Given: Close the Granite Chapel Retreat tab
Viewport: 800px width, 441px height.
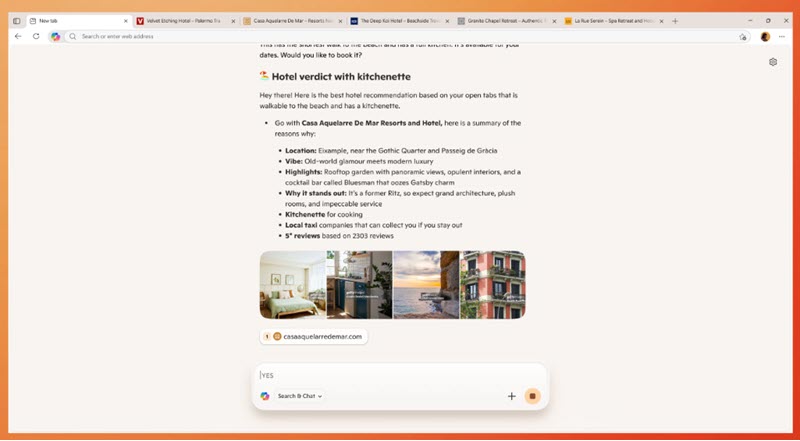Looking at the screenshot, I should (x=554, y=21).
